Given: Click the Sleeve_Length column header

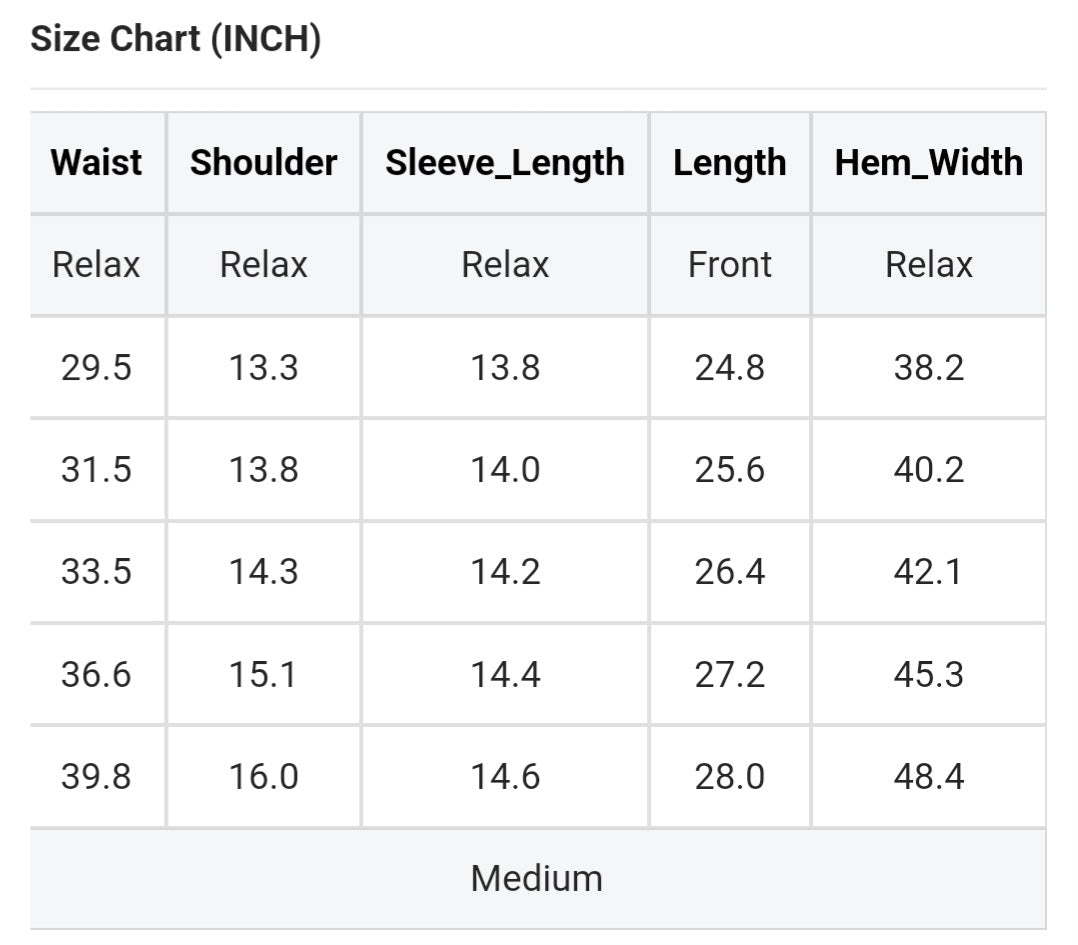Looking at the screenshot, I should click(505, 163).
